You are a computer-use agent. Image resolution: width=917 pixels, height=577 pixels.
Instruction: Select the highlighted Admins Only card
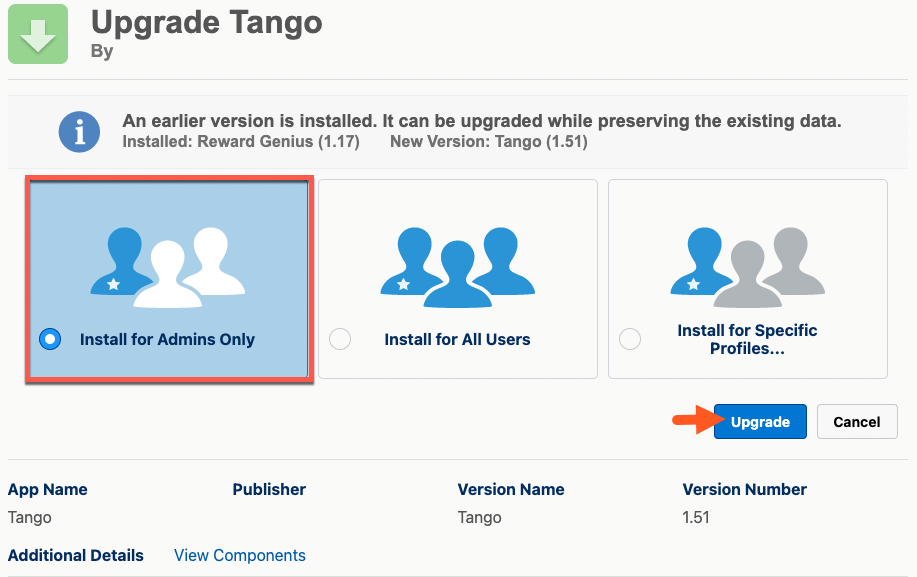(169, 278)
